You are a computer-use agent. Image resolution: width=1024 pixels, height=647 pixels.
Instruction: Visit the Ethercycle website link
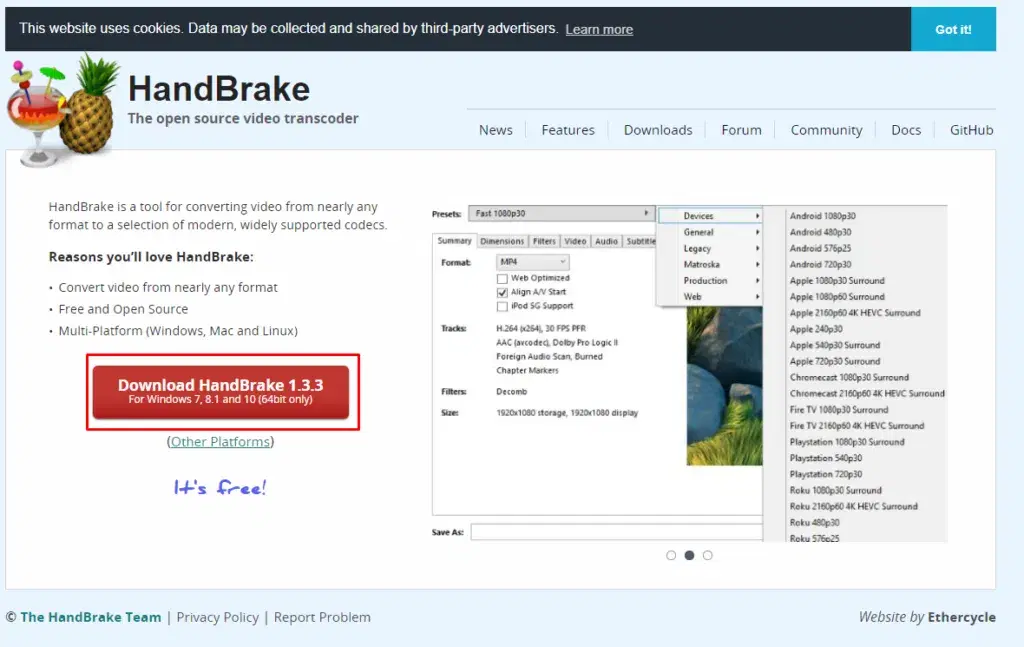coord(961,617)
